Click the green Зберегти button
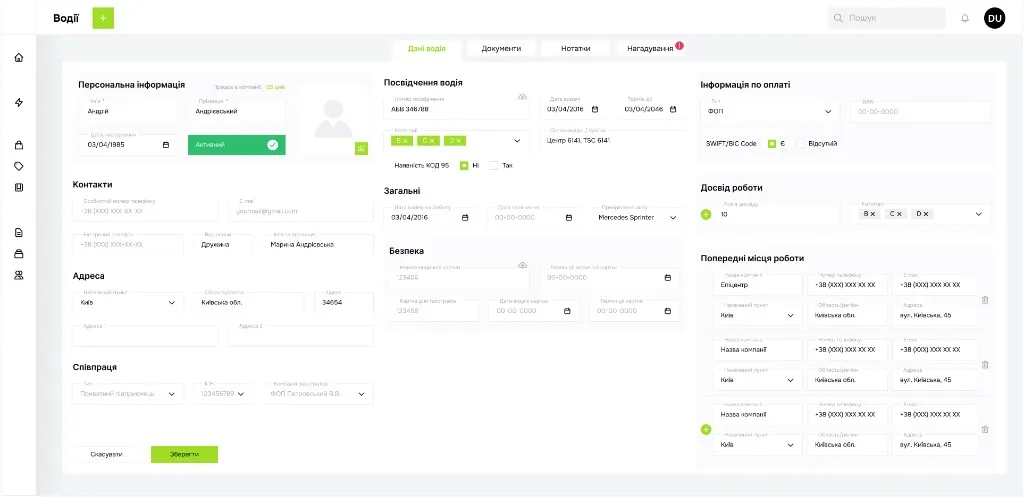This screenshot has width=1024, height=497. pyautogui.click(x=184, y=455)
